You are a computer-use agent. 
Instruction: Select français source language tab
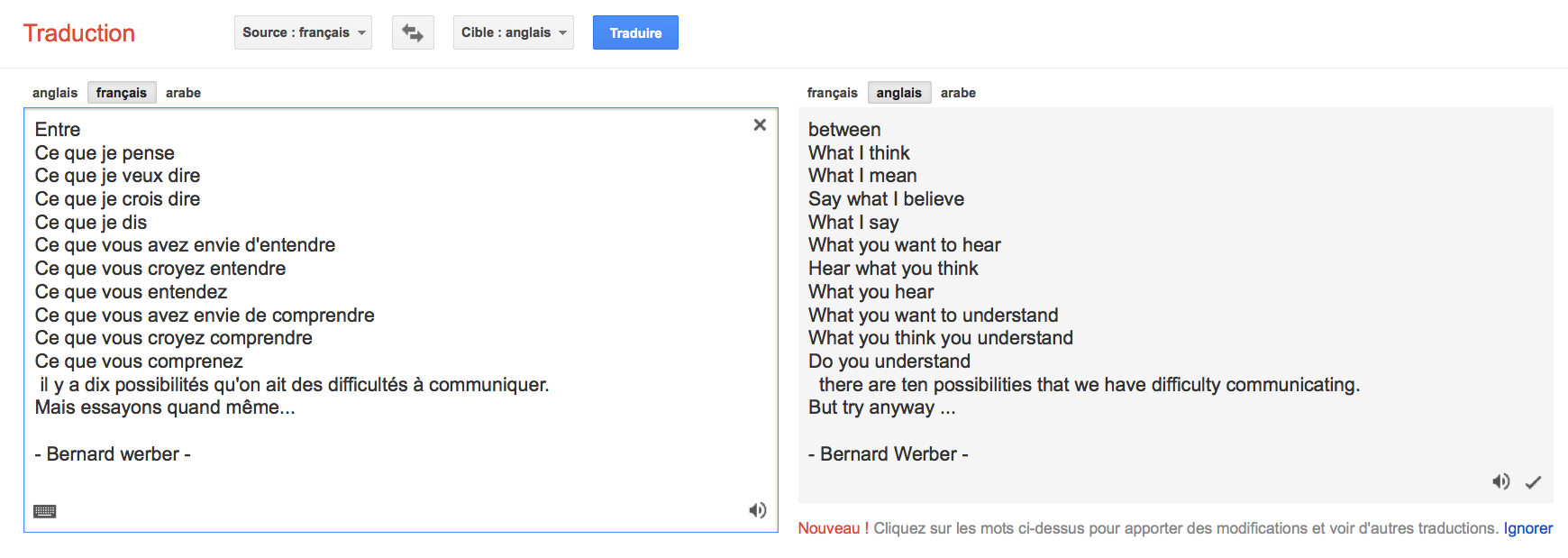(x=122, y=93)
